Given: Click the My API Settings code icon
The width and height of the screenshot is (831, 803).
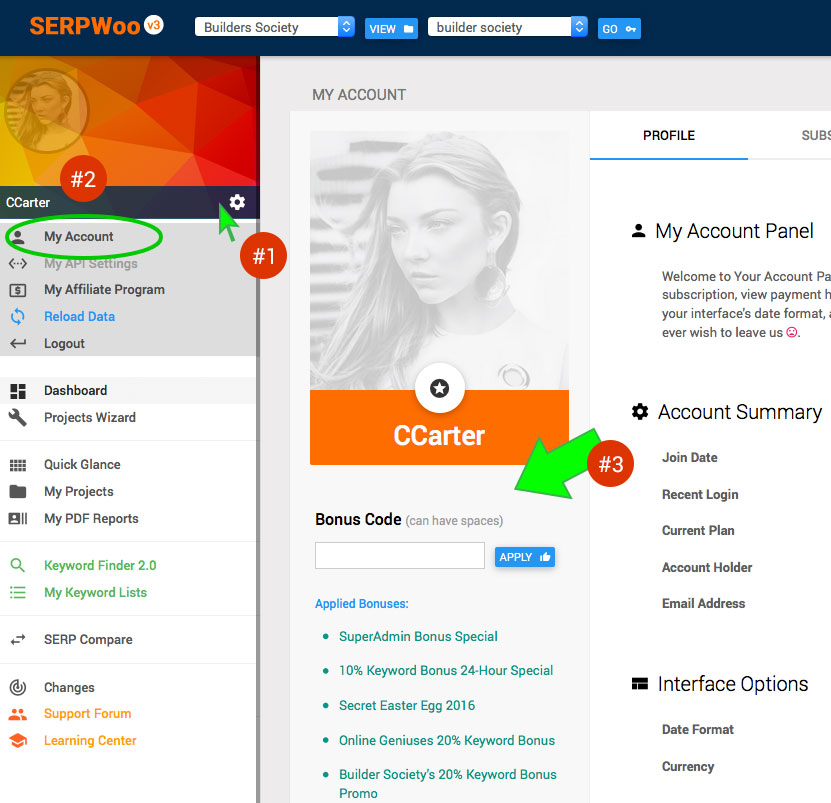Looking at the screenshot, I should [18, 263].
